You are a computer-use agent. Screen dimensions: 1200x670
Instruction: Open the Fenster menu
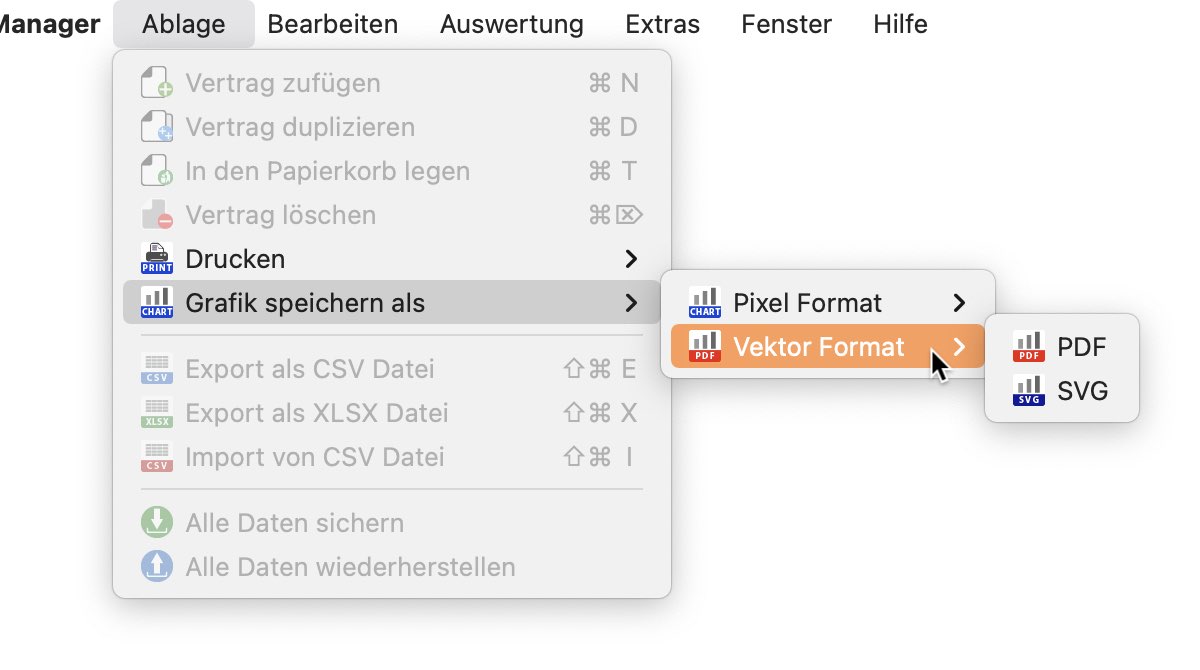click(x=787, y=24)
